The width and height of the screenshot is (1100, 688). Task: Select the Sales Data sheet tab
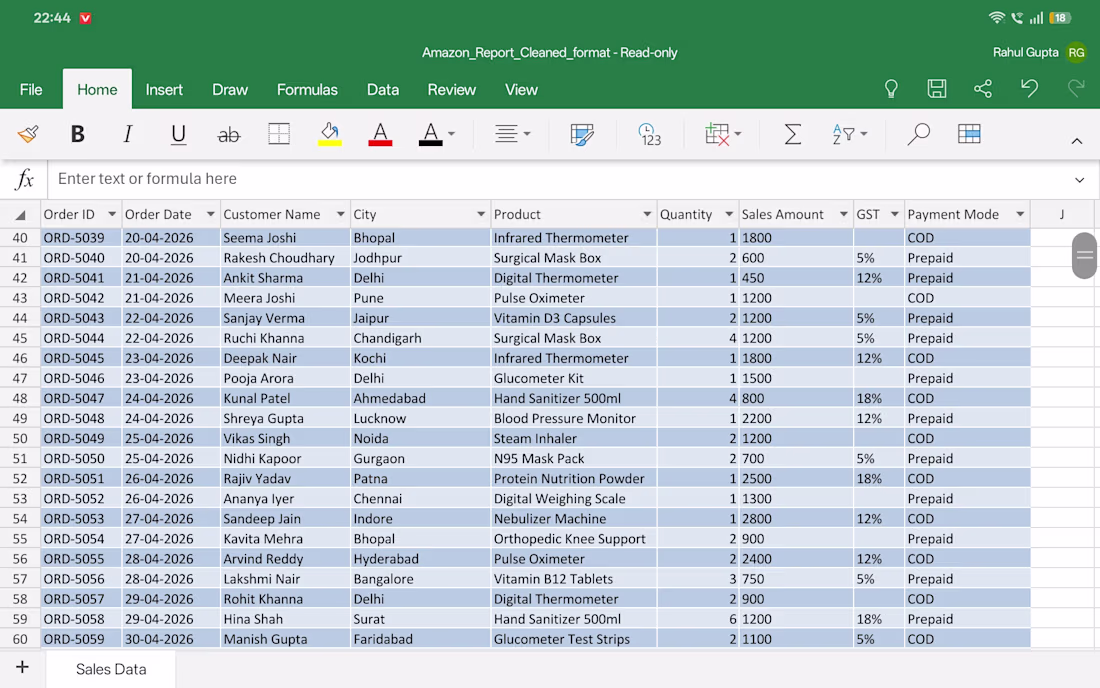[111, 669]
